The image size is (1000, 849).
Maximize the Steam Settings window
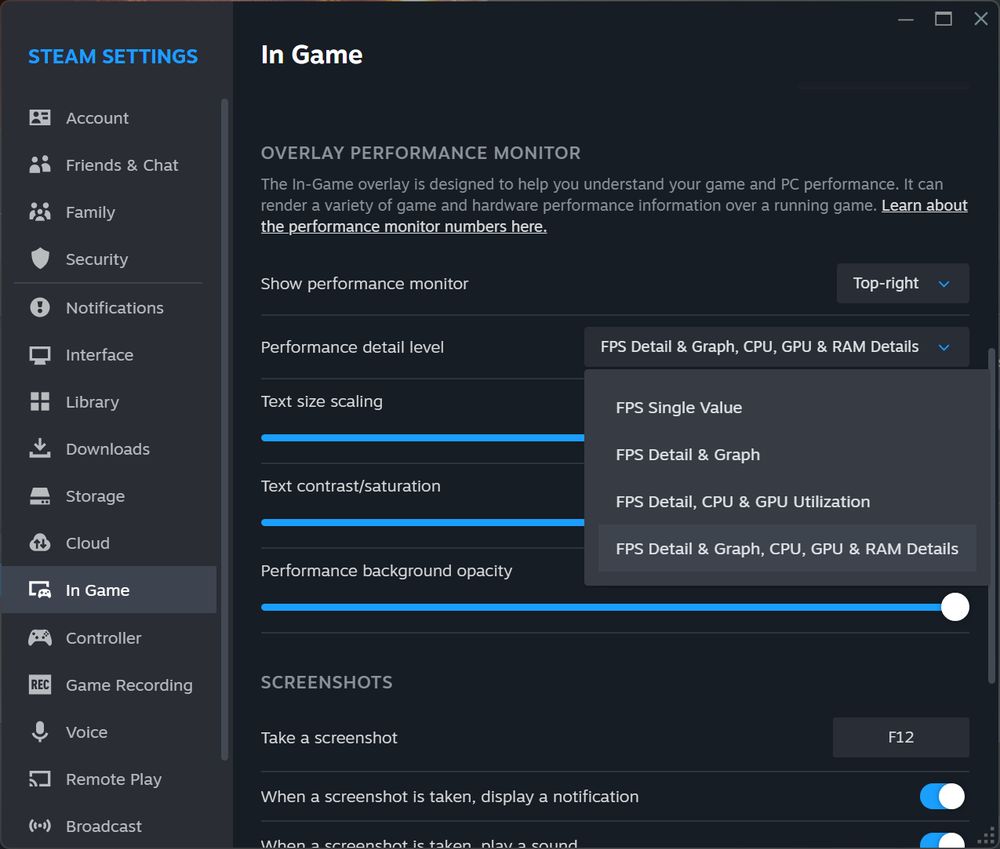click(x=943, y=19)
